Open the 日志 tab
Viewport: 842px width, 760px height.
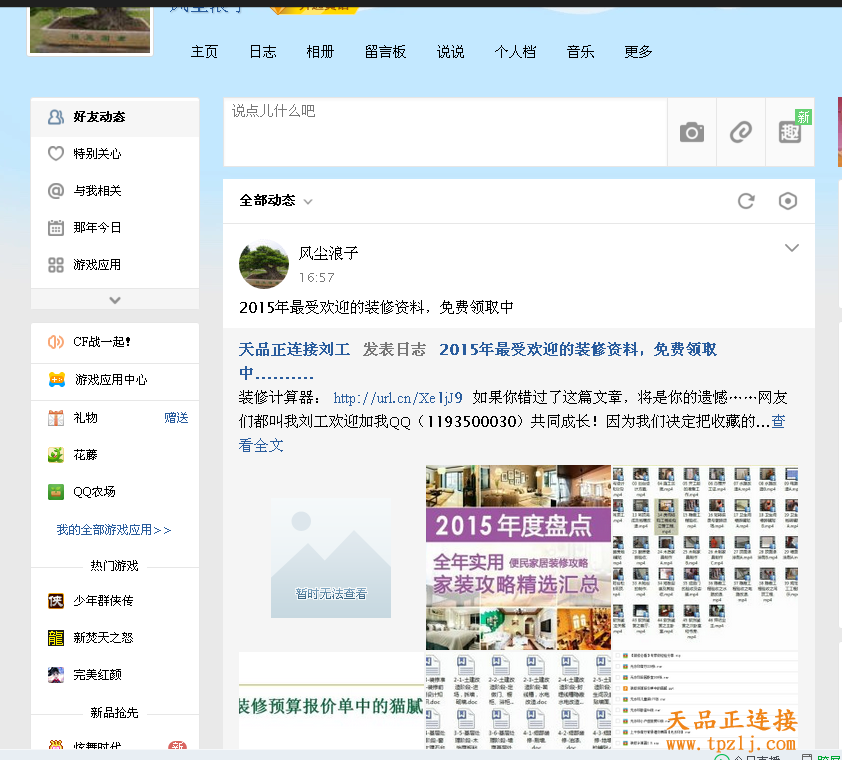tap(263, 52)
